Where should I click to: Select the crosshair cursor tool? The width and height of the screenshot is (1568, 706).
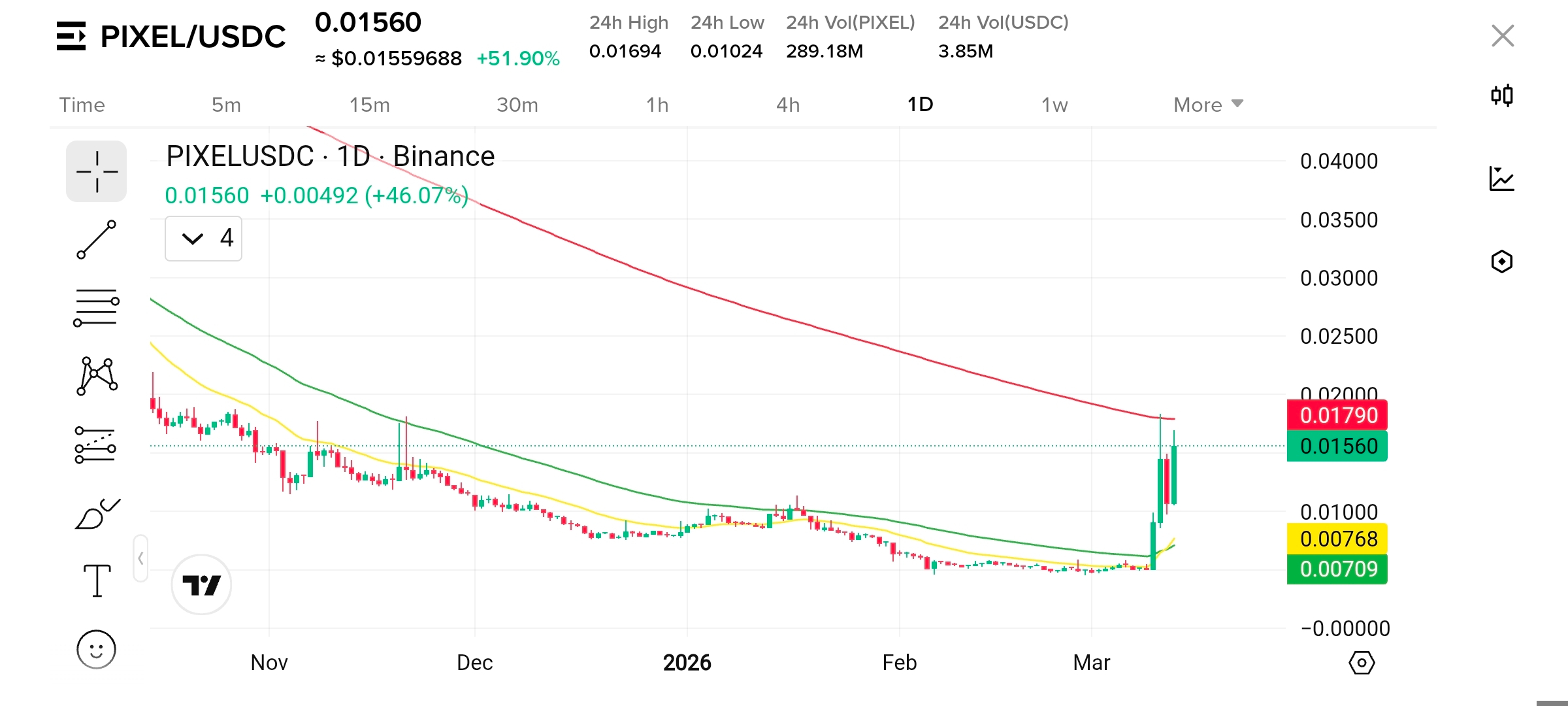96,171
